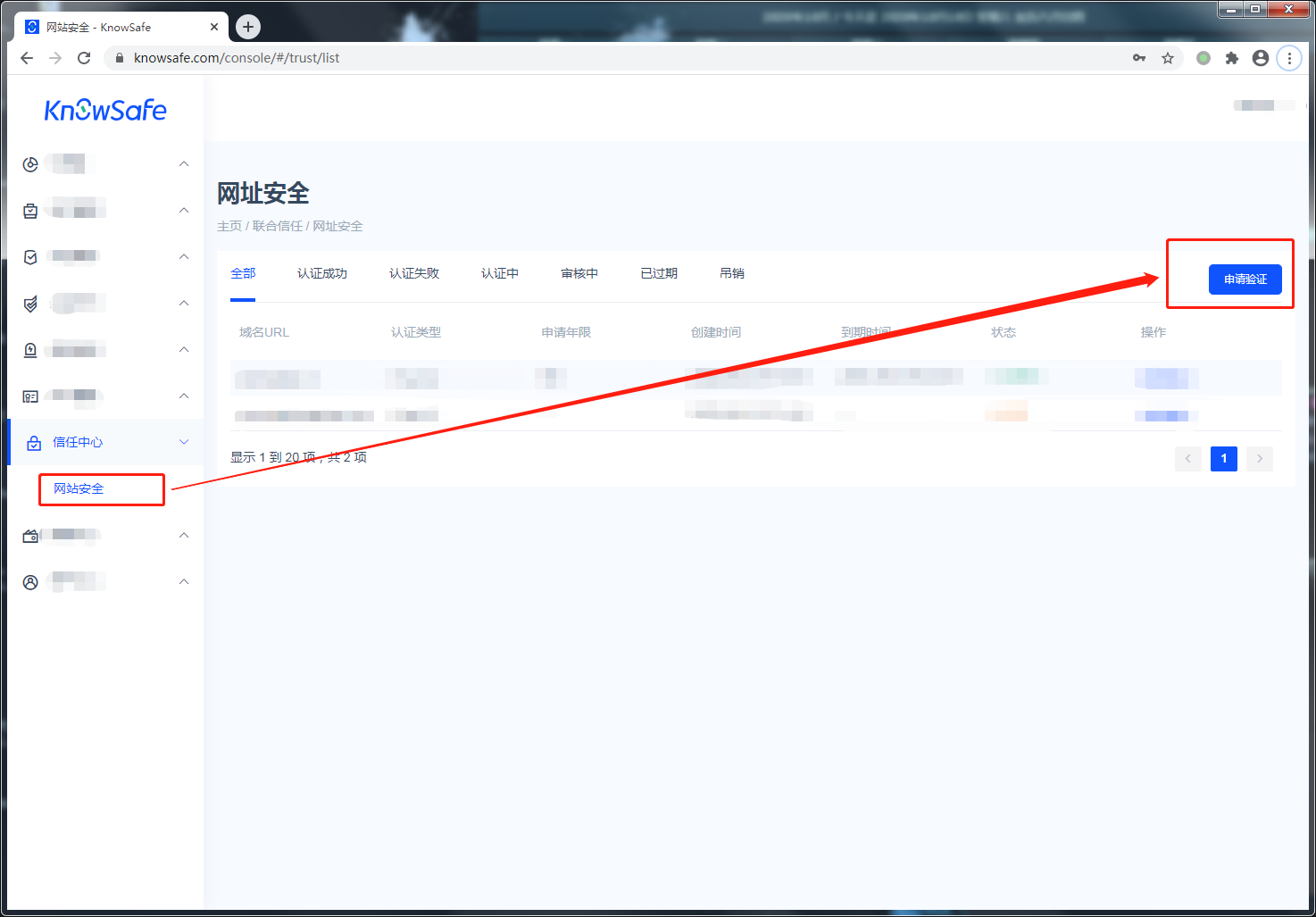The width and height of the screenshot is (1316, 917).
Task: Click the 信任中心 lock icon
Action: pos(34,443)
